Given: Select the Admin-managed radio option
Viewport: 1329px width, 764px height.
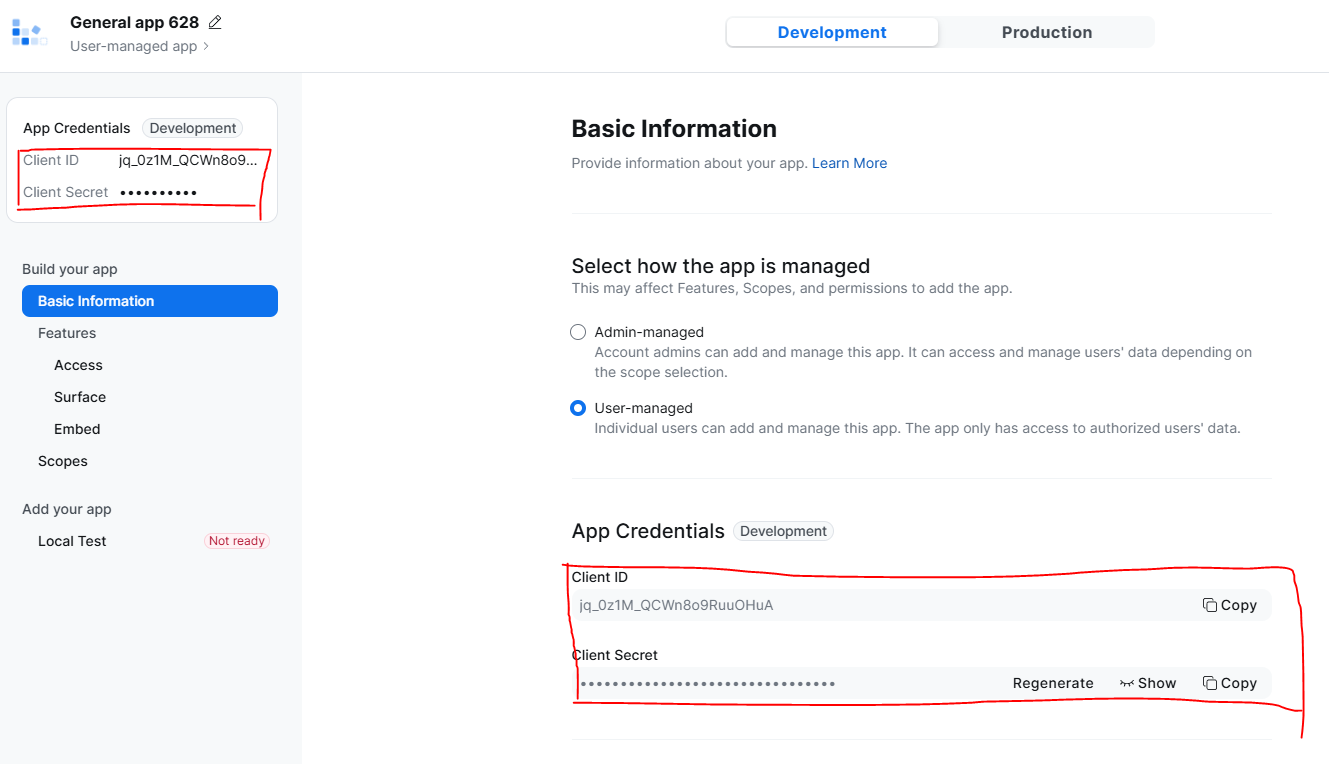Looking at the screenshot, I should tap(578, 332).
